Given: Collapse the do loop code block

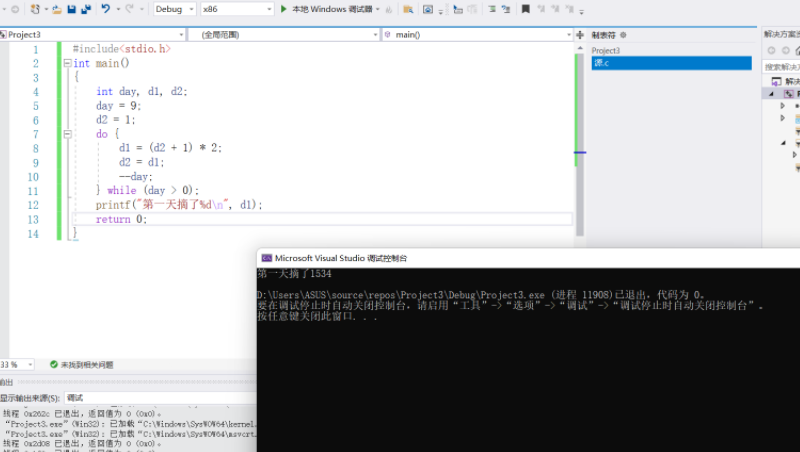Looking at the screenshot, I should (67, 134).
